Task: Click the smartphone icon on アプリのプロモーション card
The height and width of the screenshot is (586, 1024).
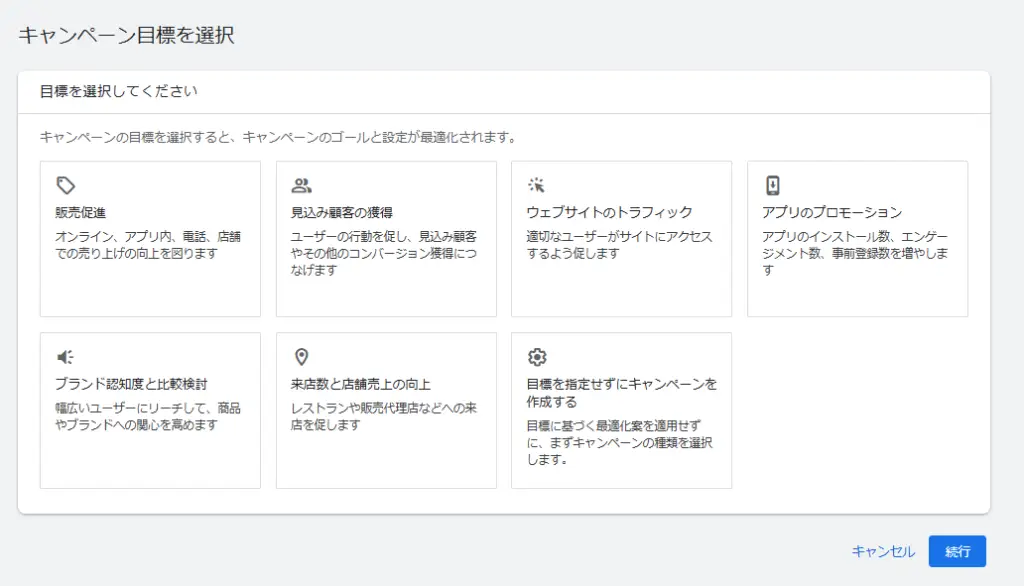Action: click(x=773, y=183)
